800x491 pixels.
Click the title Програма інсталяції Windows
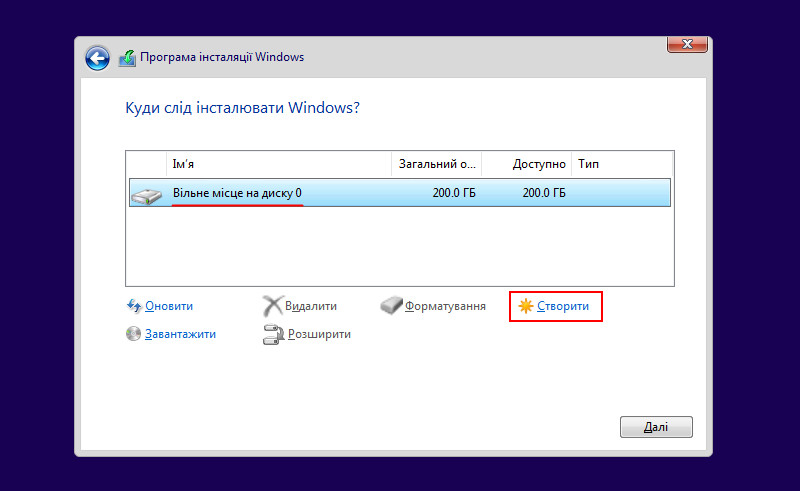222,57
